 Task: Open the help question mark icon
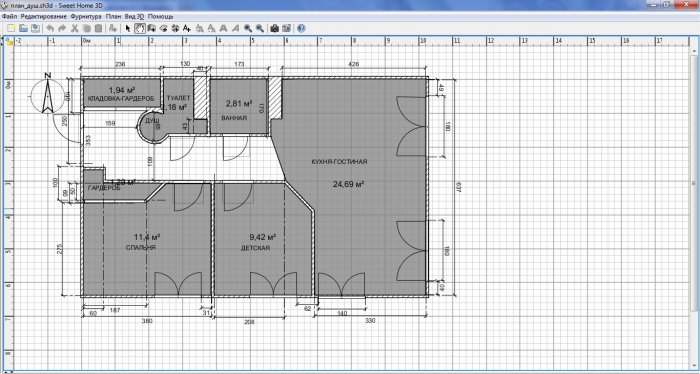[301, 28]
